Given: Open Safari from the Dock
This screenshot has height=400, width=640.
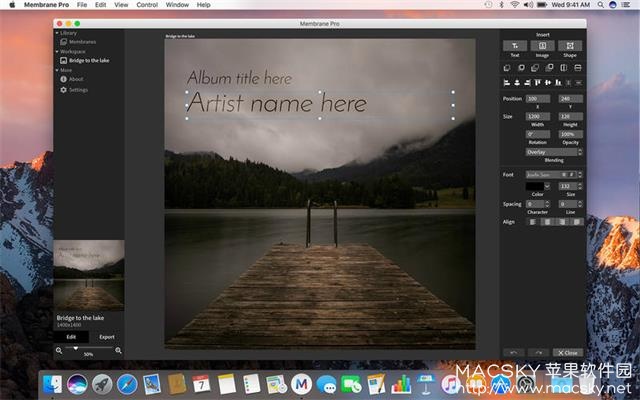Looking at the screenshot, I should click(127, 384).
